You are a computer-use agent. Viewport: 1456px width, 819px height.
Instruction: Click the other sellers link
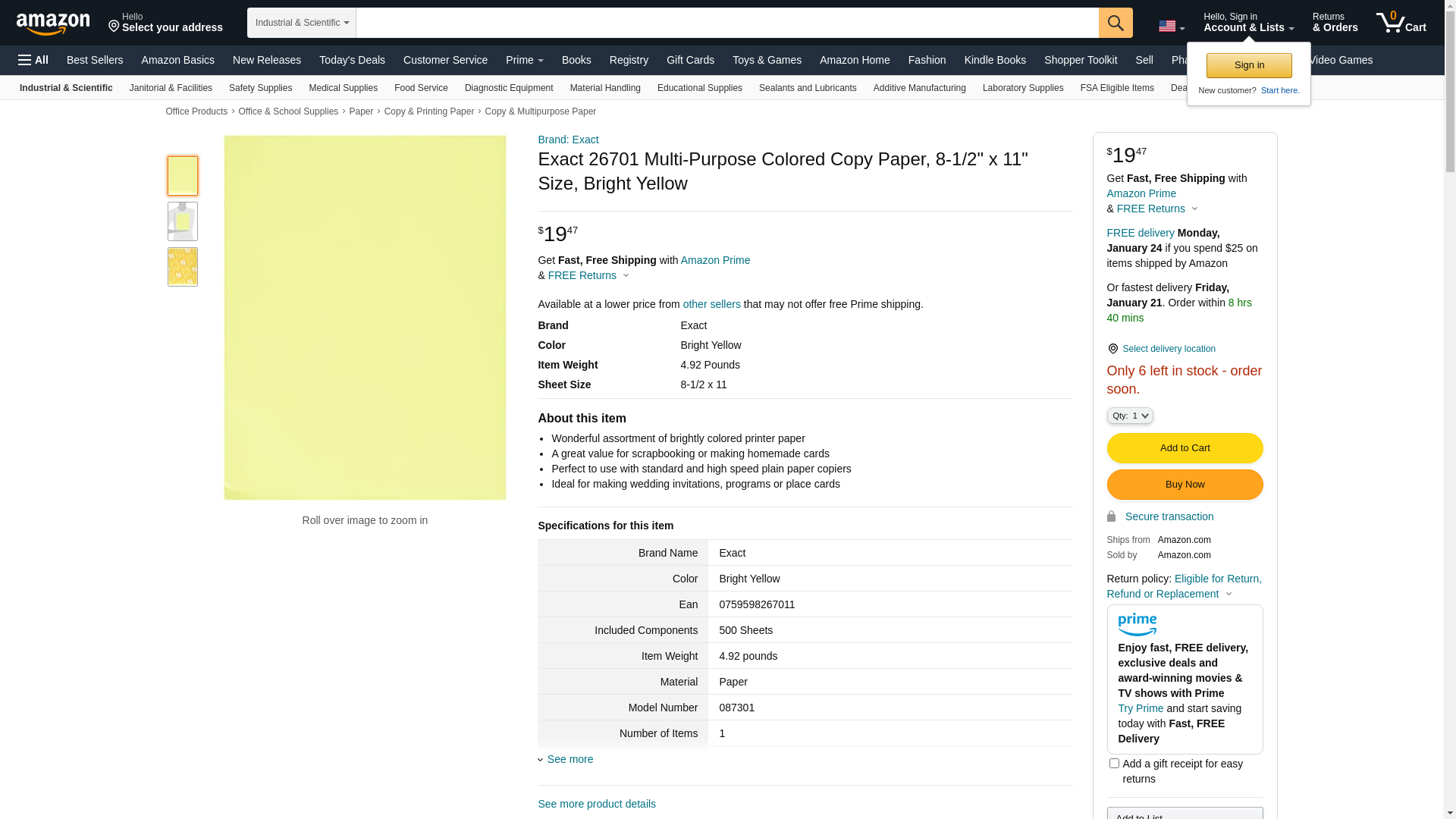point(711,304)
